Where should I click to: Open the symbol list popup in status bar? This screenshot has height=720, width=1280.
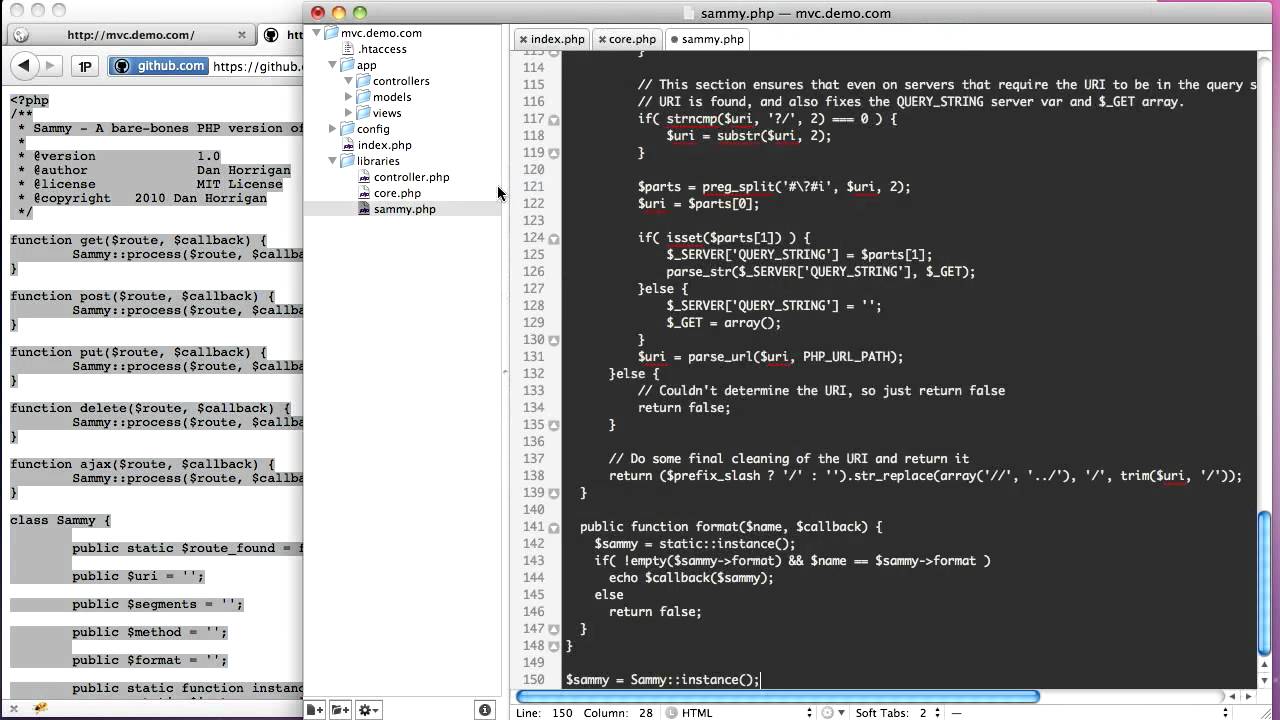pyautogui.click(x=1090, y=713)
